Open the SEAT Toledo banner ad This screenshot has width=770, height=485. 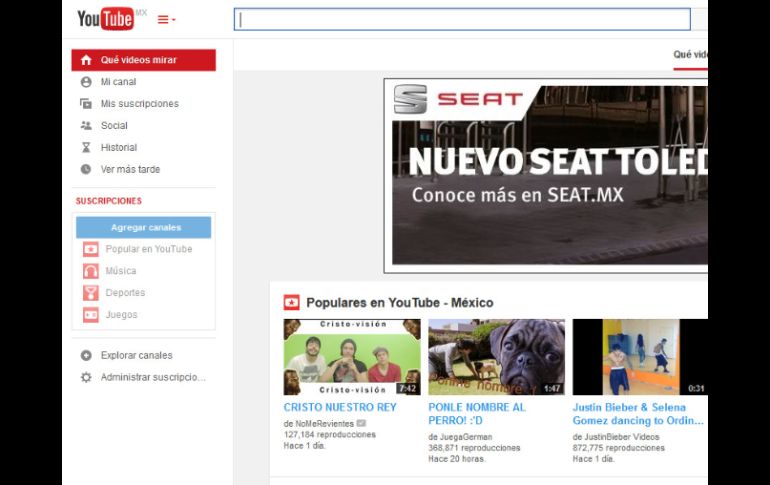tap(548, 175)
